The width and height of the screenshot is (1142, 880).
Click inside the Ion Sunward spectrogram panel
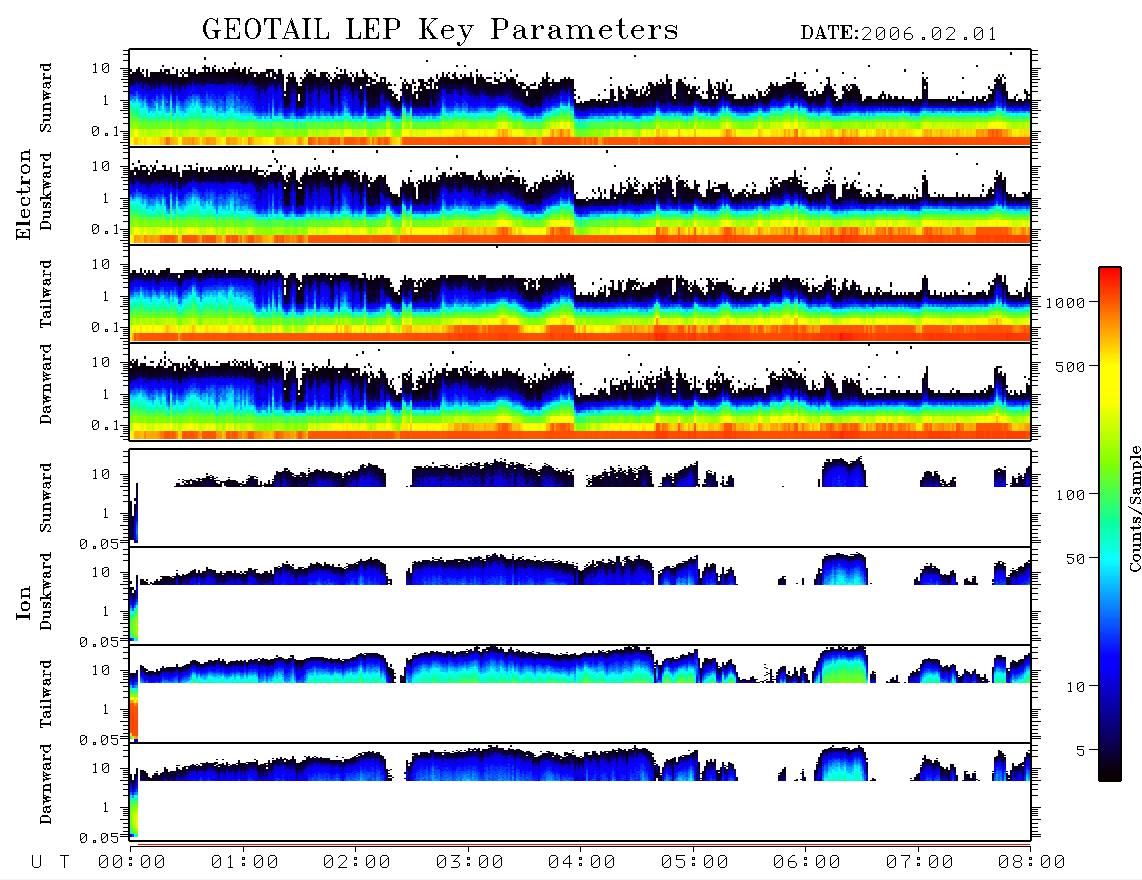[x=580, y=498]
